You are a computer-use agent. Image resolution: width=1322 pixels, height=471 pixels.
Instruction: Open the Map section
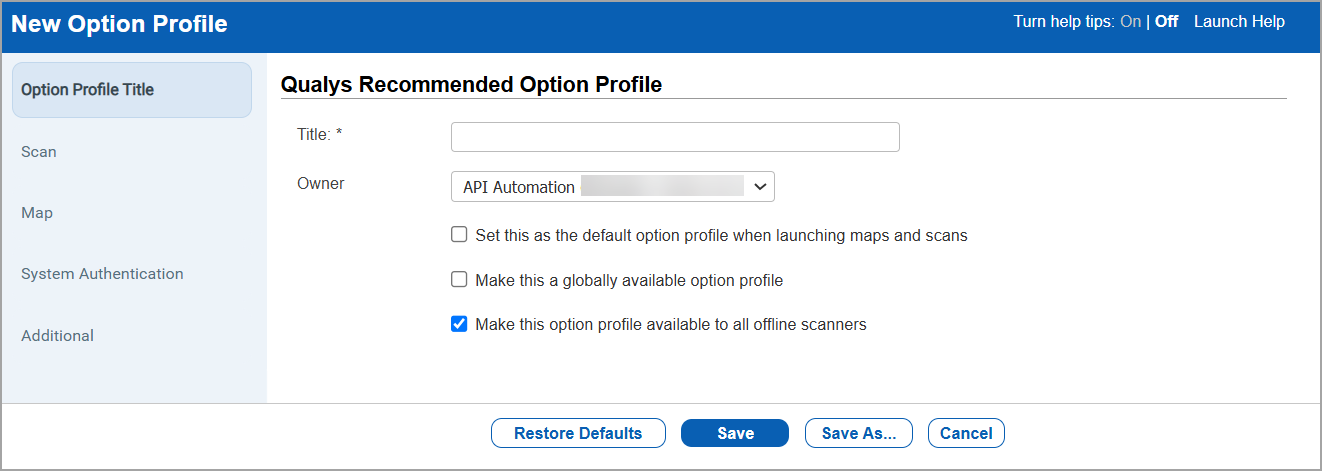pyautogui.click(x=37, y=213)
